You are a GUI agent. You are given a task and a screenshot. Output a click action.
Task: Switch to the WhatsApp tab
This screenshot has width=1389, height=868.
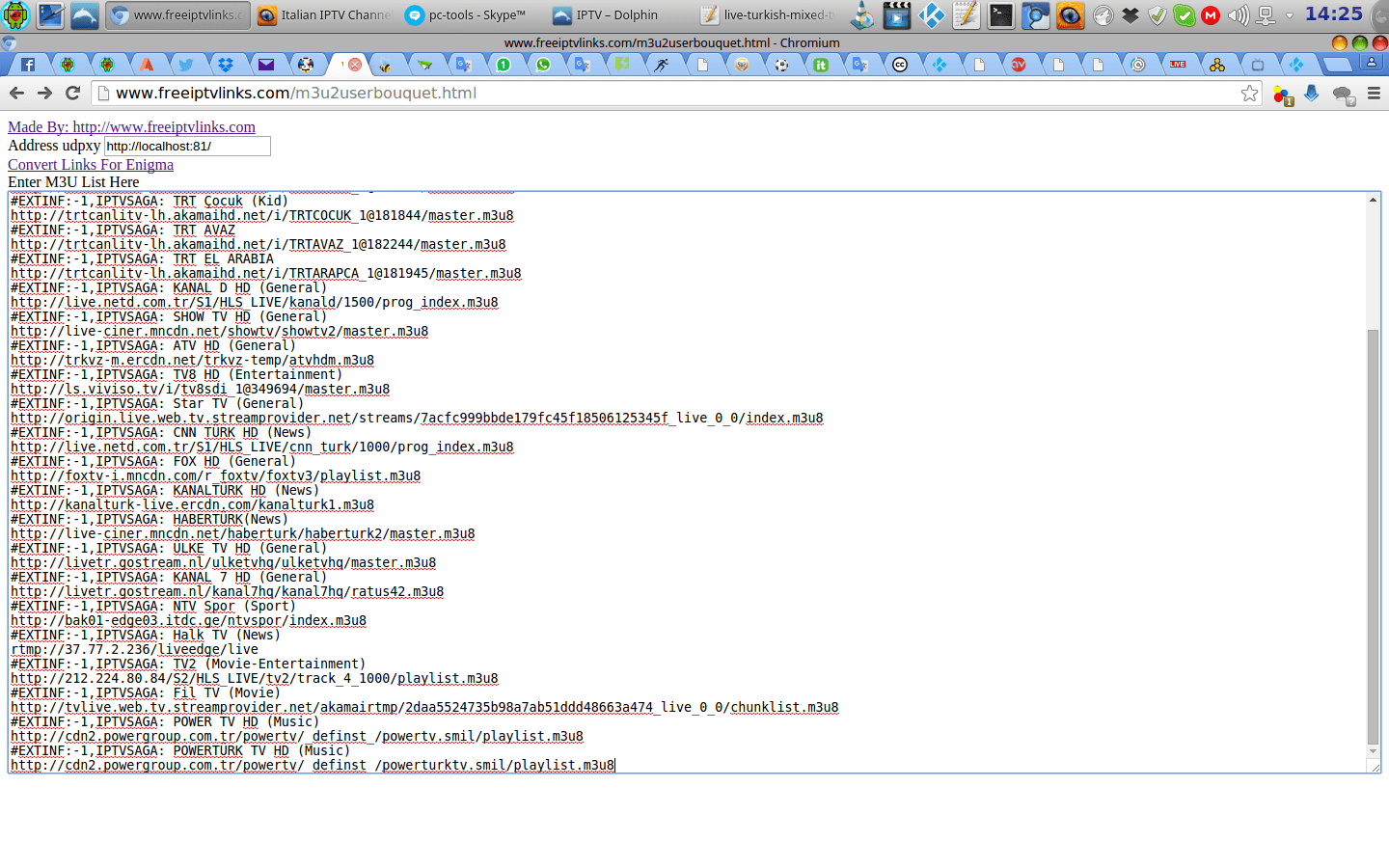coord(543,65)
